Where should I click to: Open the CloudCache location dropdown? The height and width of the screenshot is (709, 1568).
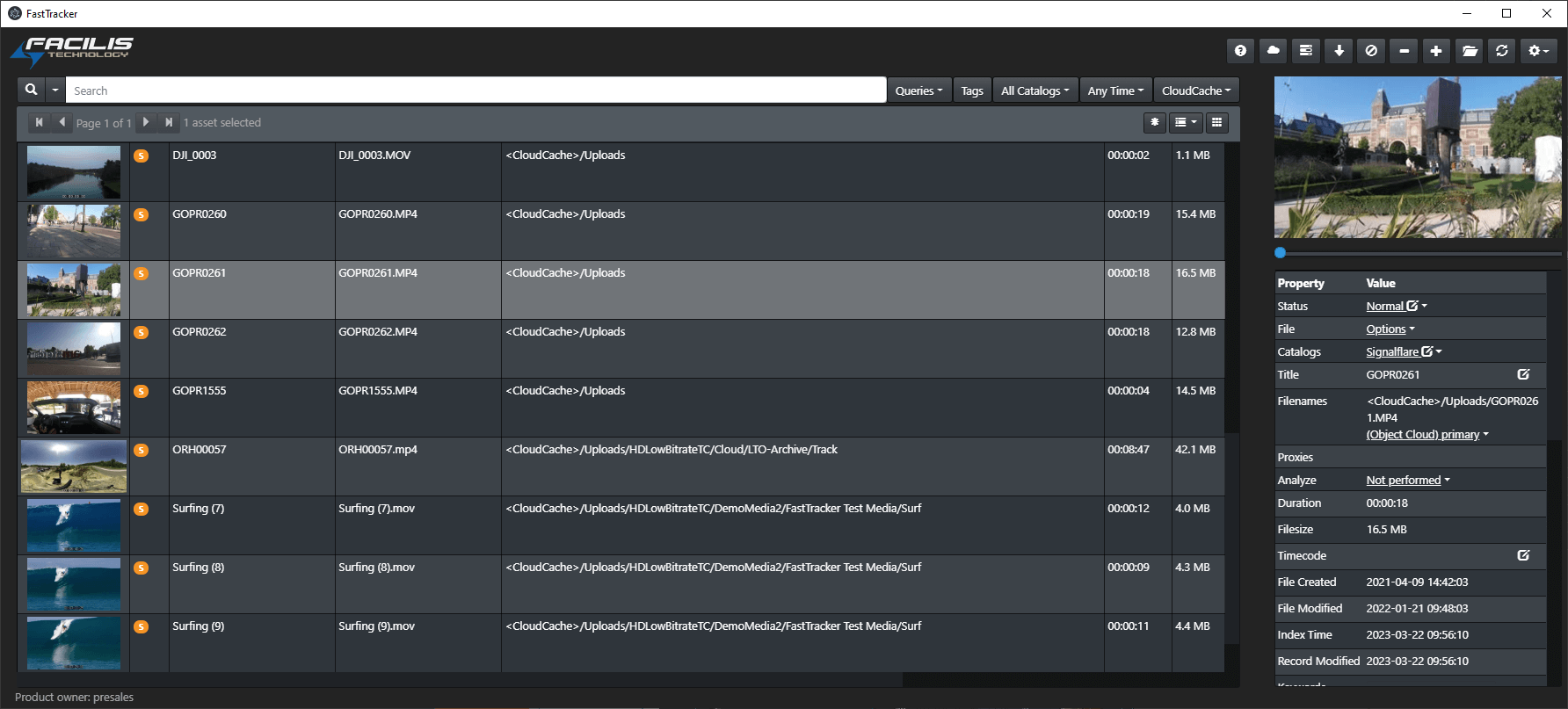[x=1196, y=90]
